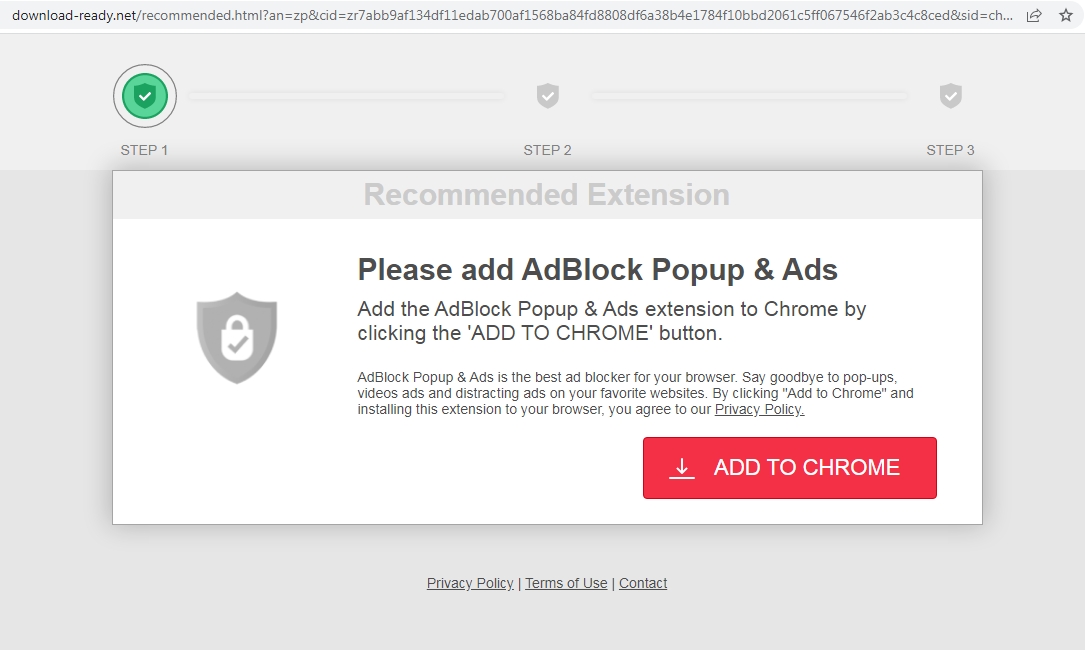
Task: Click the progress bar between Step 2 and 3
Action: (x=749, y=96)
